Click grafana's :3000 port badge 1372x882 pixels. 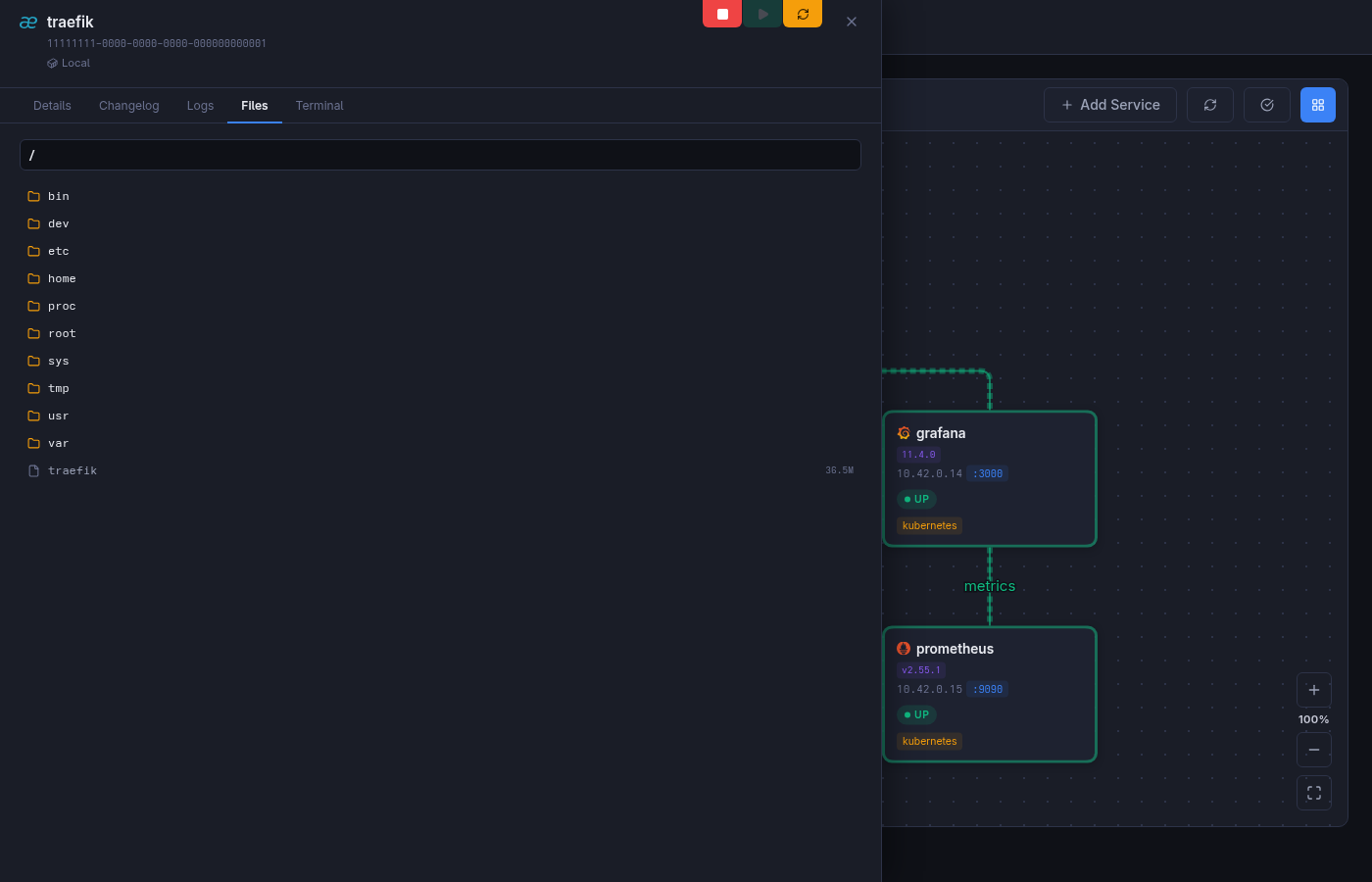pos(988,473)
